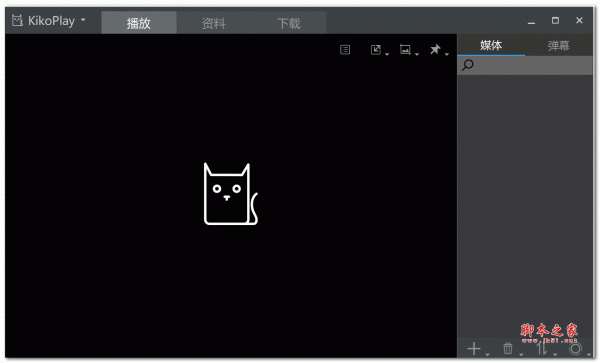Switch to the 播放 tab

[139, 23]
